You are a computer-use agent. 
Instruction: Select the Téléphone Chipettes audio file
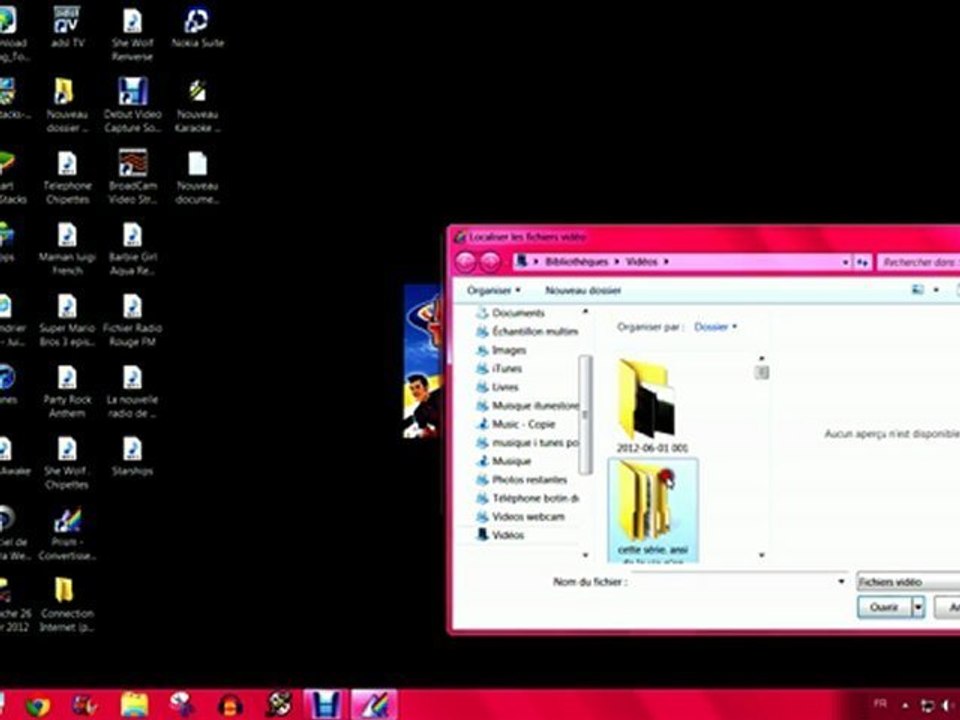point(67,177)
